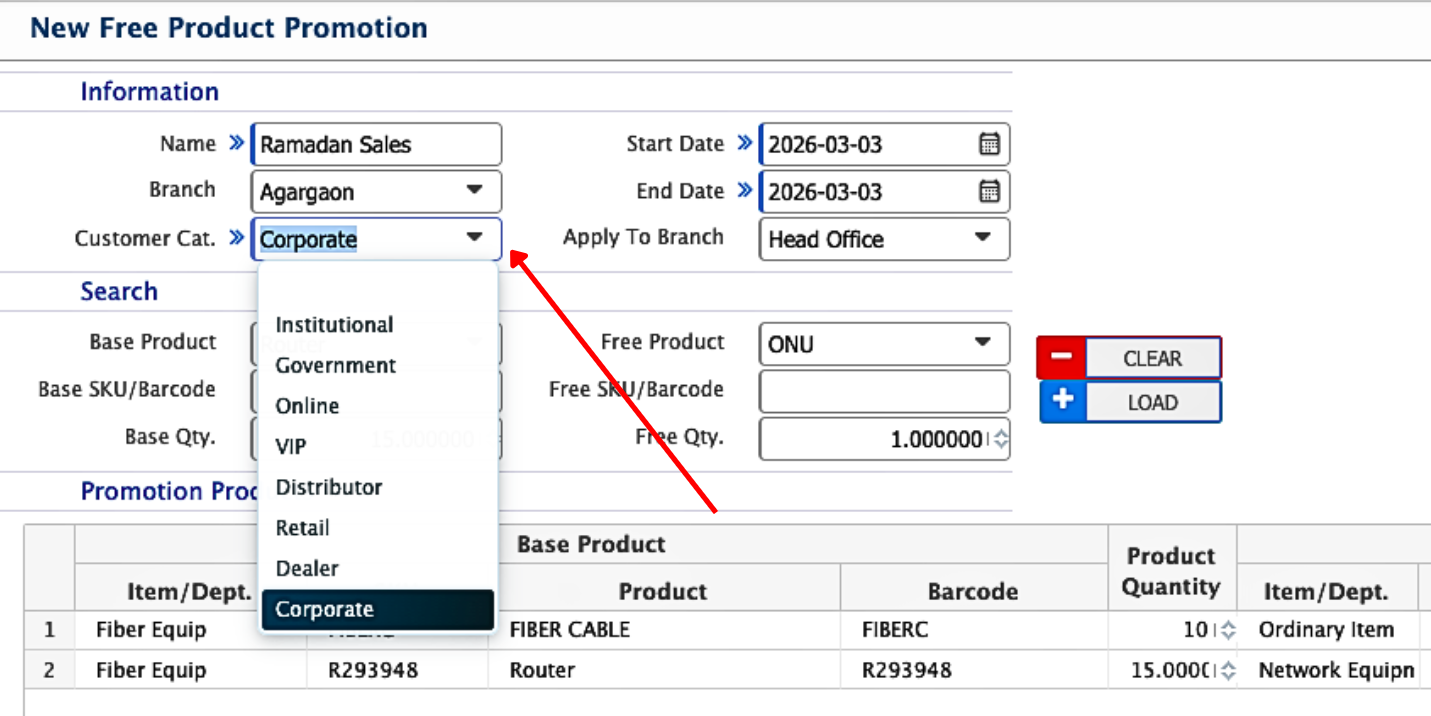Adjust Product Quantity stepper in Router row
This screenshot has height=716, width=1431.
coord(1228,670)
